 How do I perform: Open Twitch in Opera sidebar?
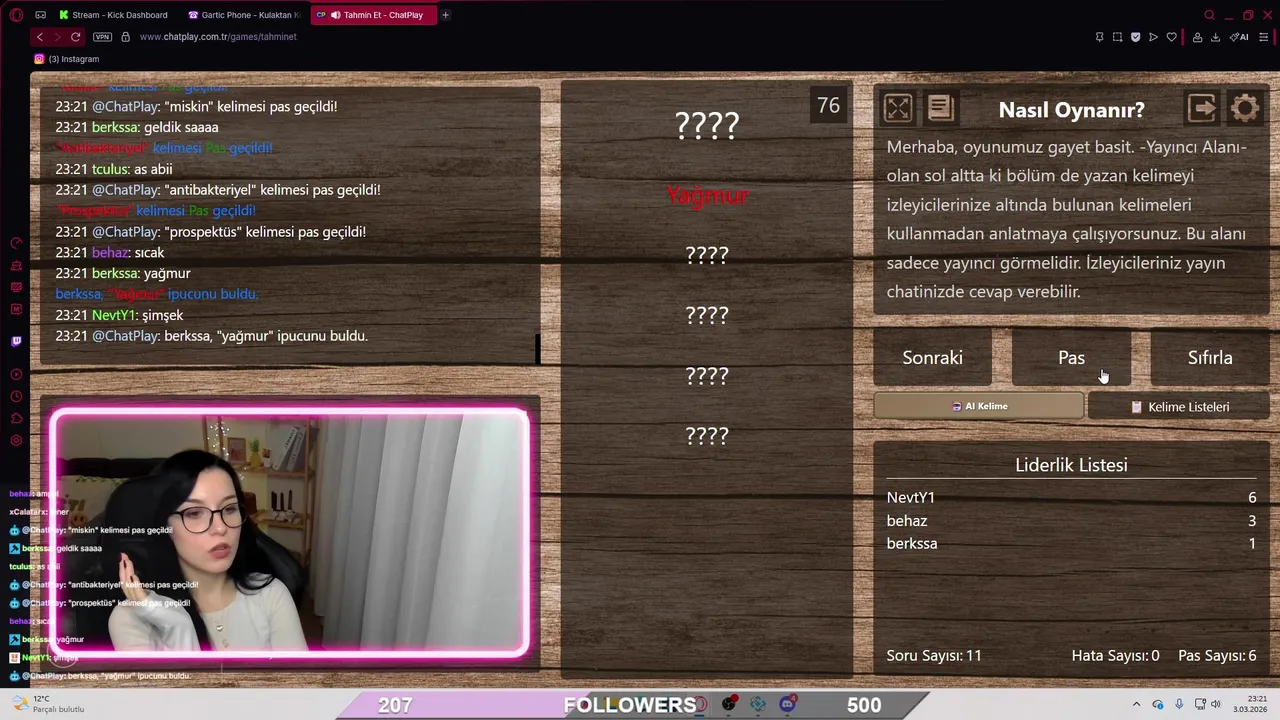click(x=16, y=341)
